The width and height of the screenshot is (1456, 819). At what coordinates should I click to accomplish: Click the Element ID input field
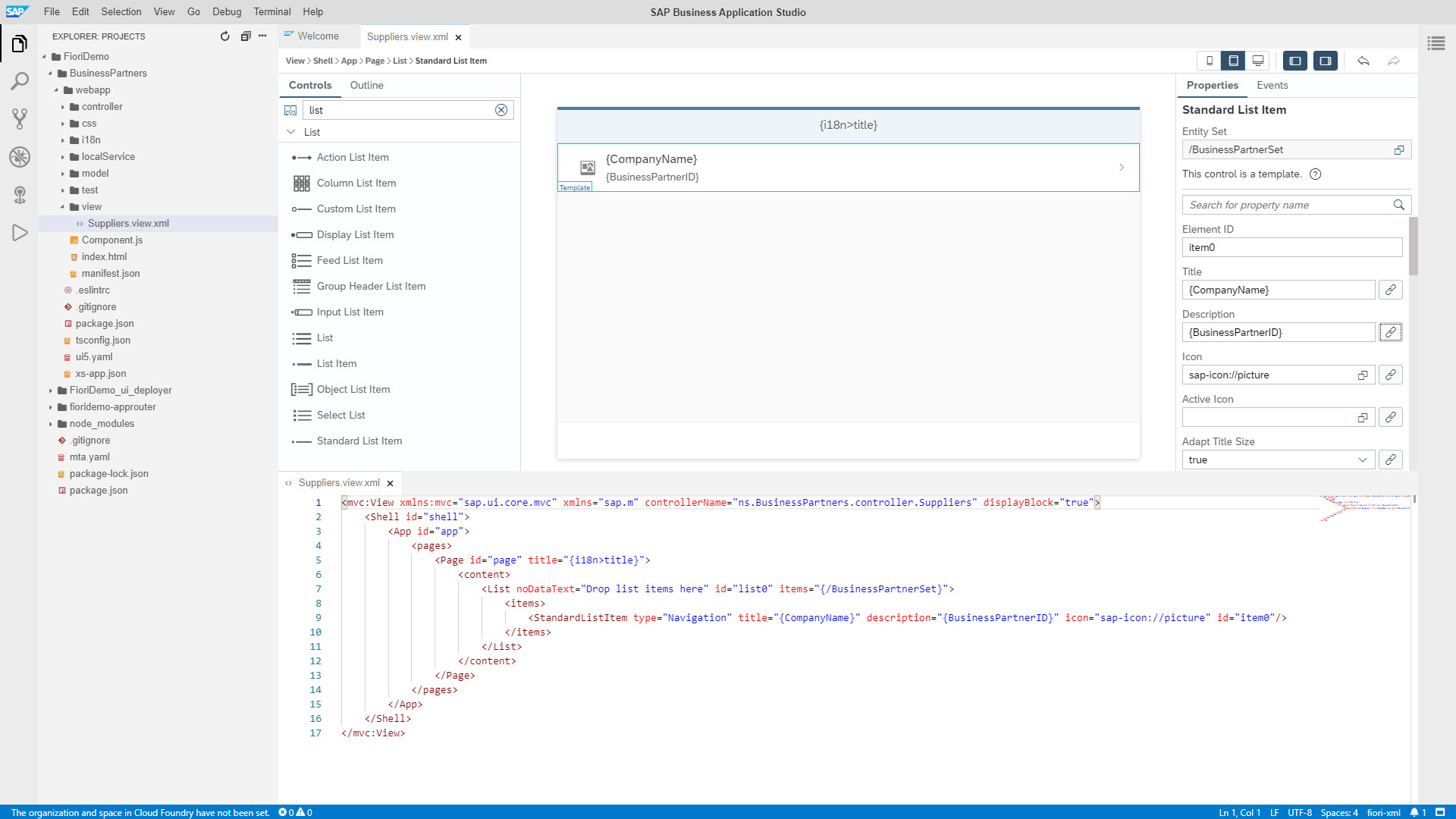point(1292,247)
